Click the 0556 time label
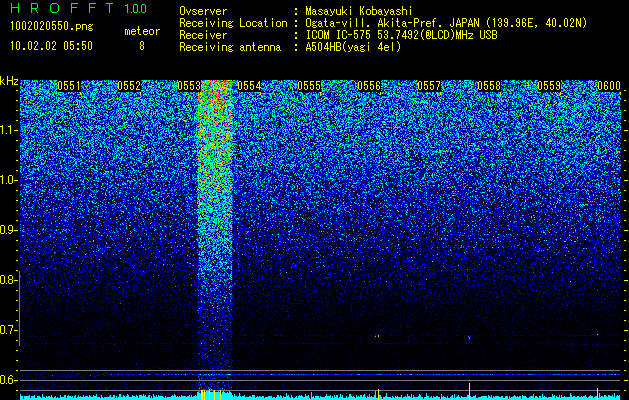 (x=369, y=86)
